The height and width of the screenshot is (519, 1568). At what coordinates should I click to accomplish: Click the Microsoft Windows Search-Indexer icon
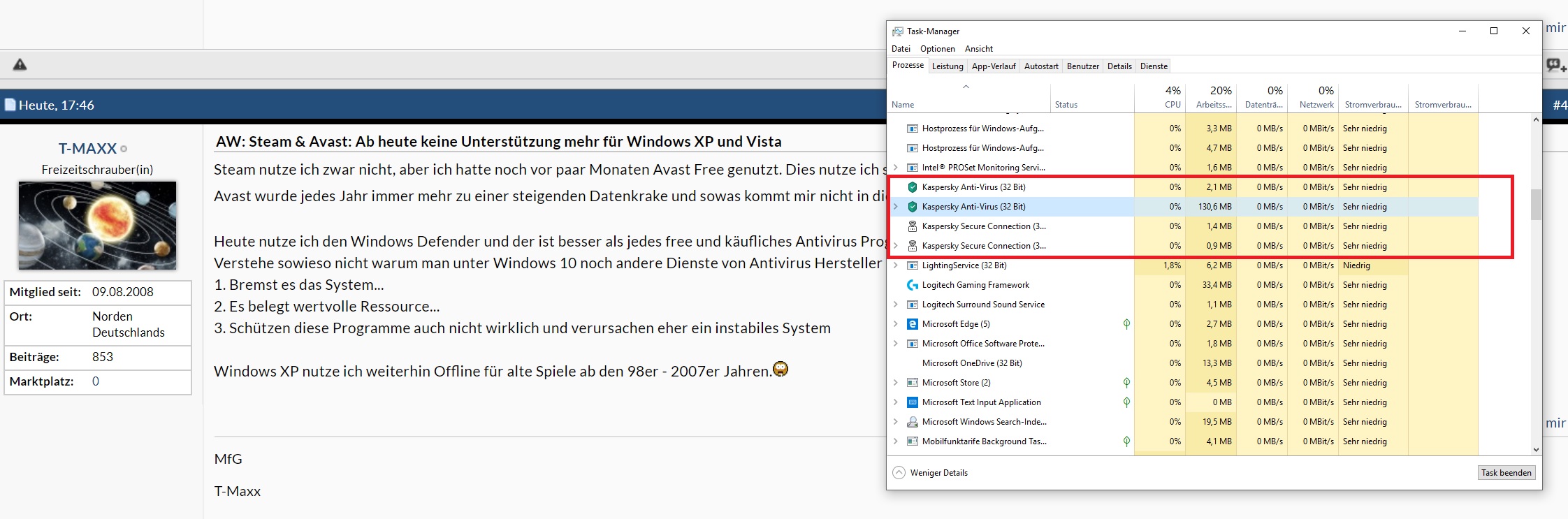pos(912,422)
